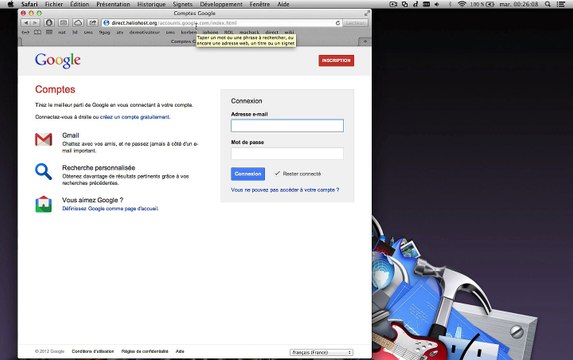
Task: Add a new tab with plus button
Action: coord(365,41)
